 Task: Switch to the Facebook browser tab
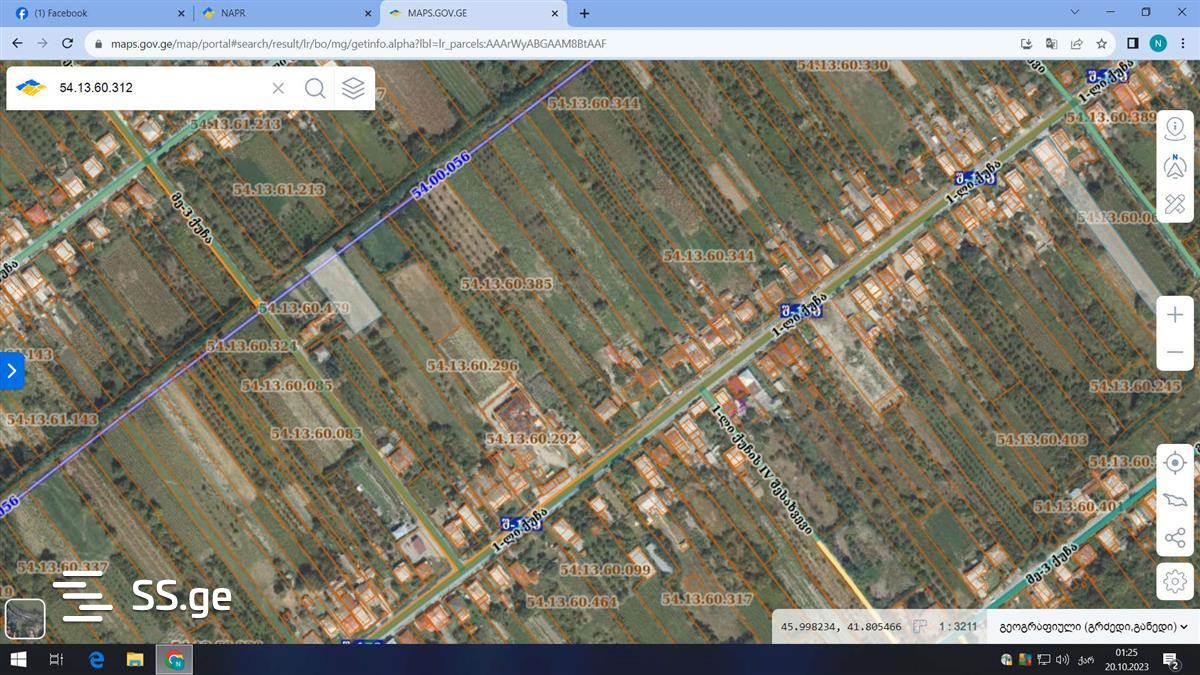(96, 13)
